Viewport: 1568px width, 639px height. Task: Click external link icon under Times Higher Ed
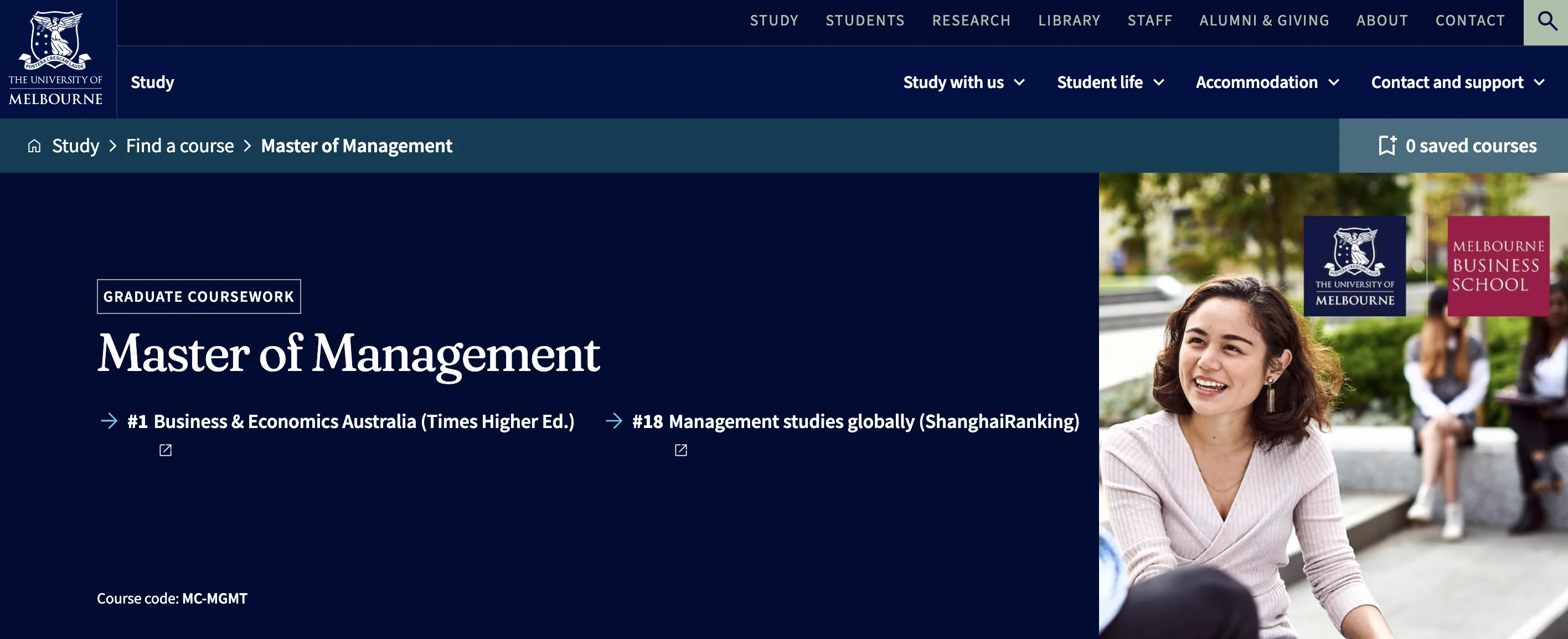click(166, 450)
